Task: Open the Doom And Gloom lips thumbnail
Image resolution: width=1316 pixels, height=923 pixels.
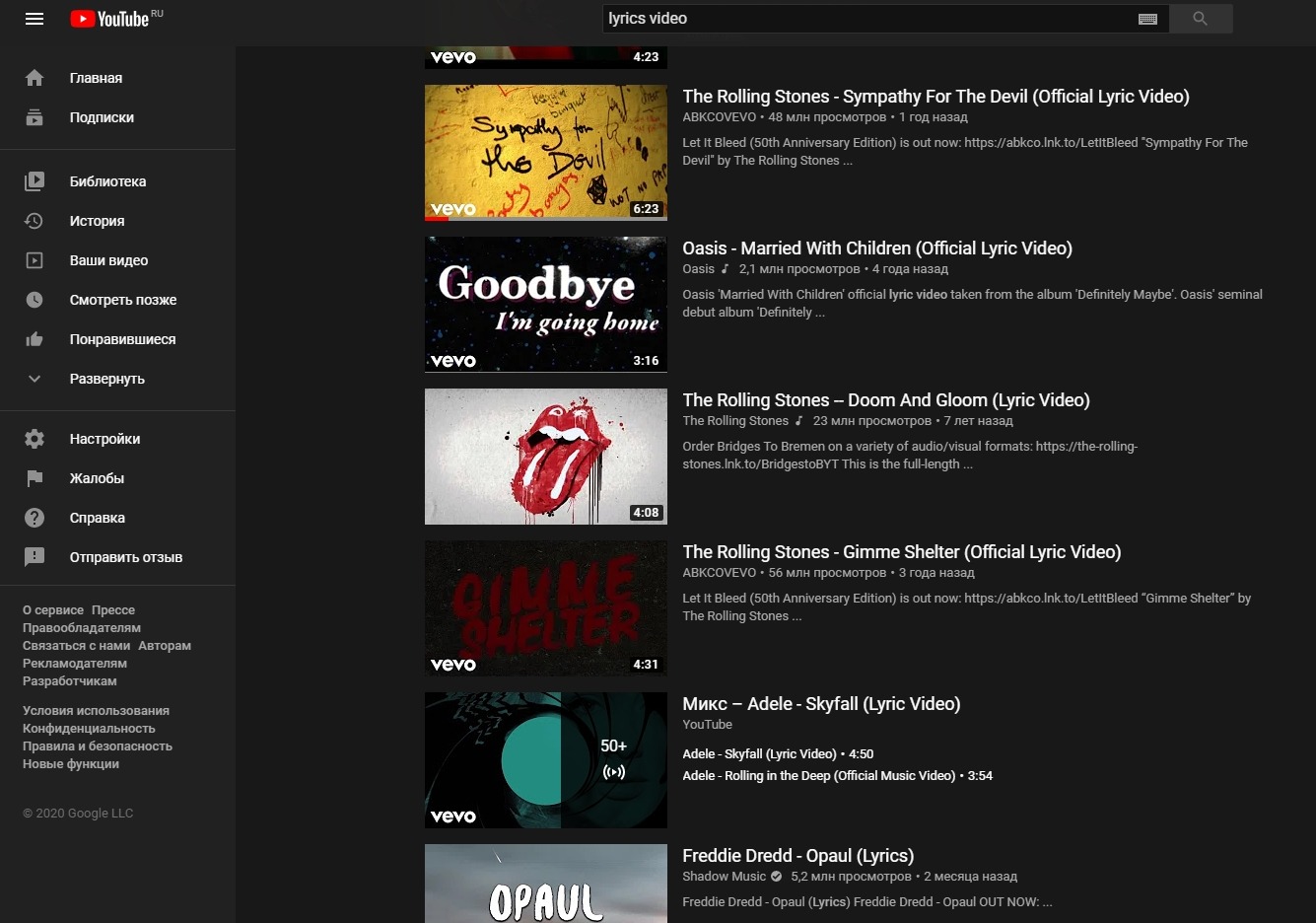Action: pos(546,457)
